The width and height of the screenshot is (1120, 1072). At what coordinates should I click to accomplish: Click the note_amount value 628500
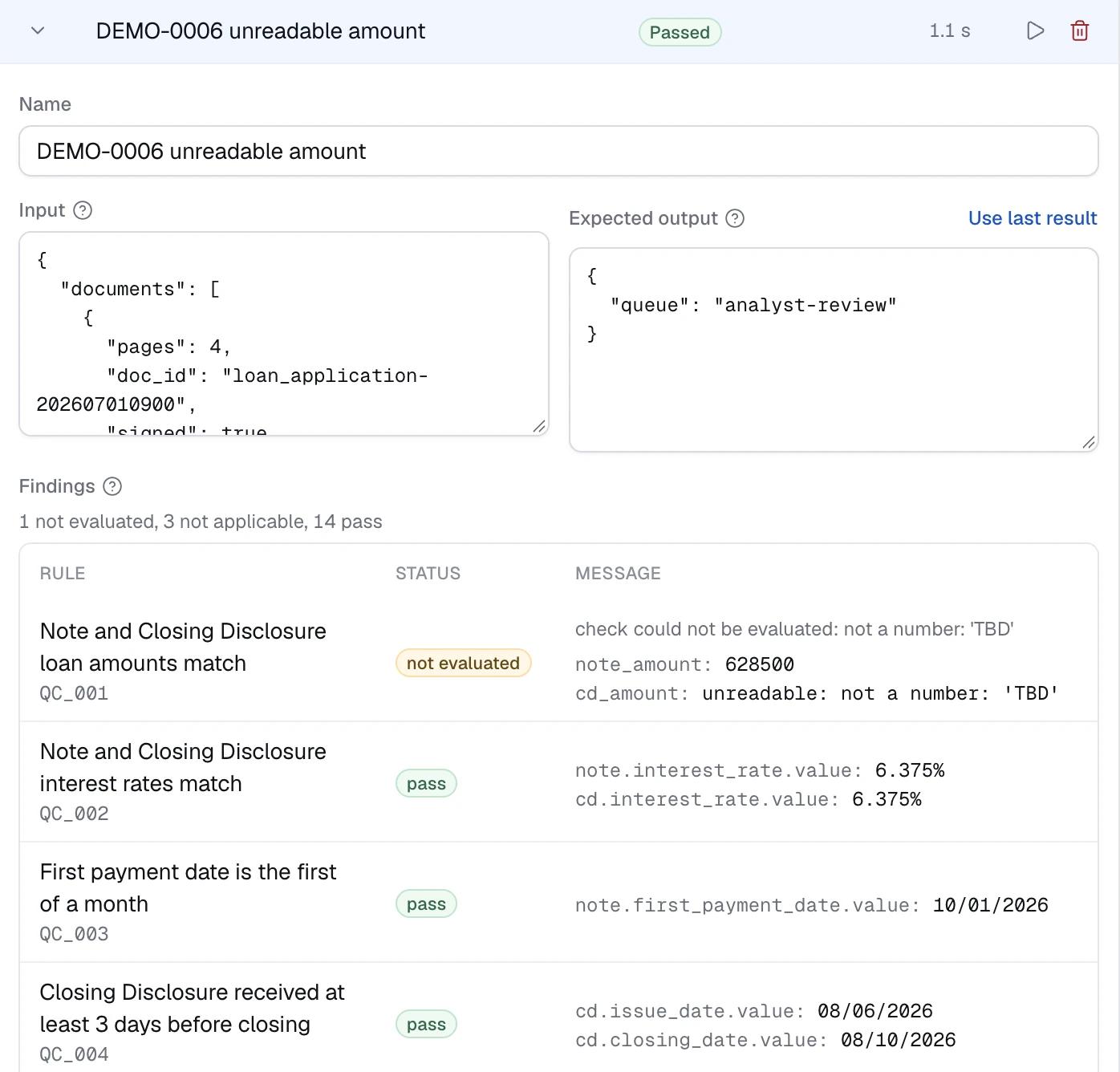(x=760, y=664)
